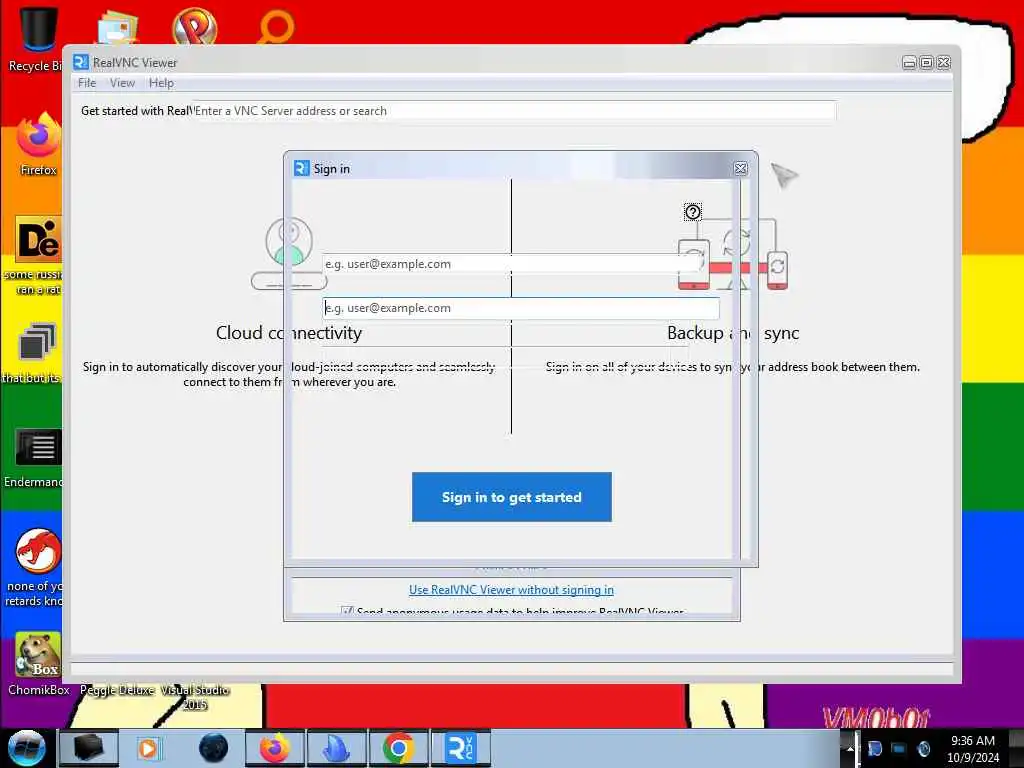Click the RealVNC Viewer window title icon
The height and width of the screenshot is (768, 1024).
tap(81, 62)
